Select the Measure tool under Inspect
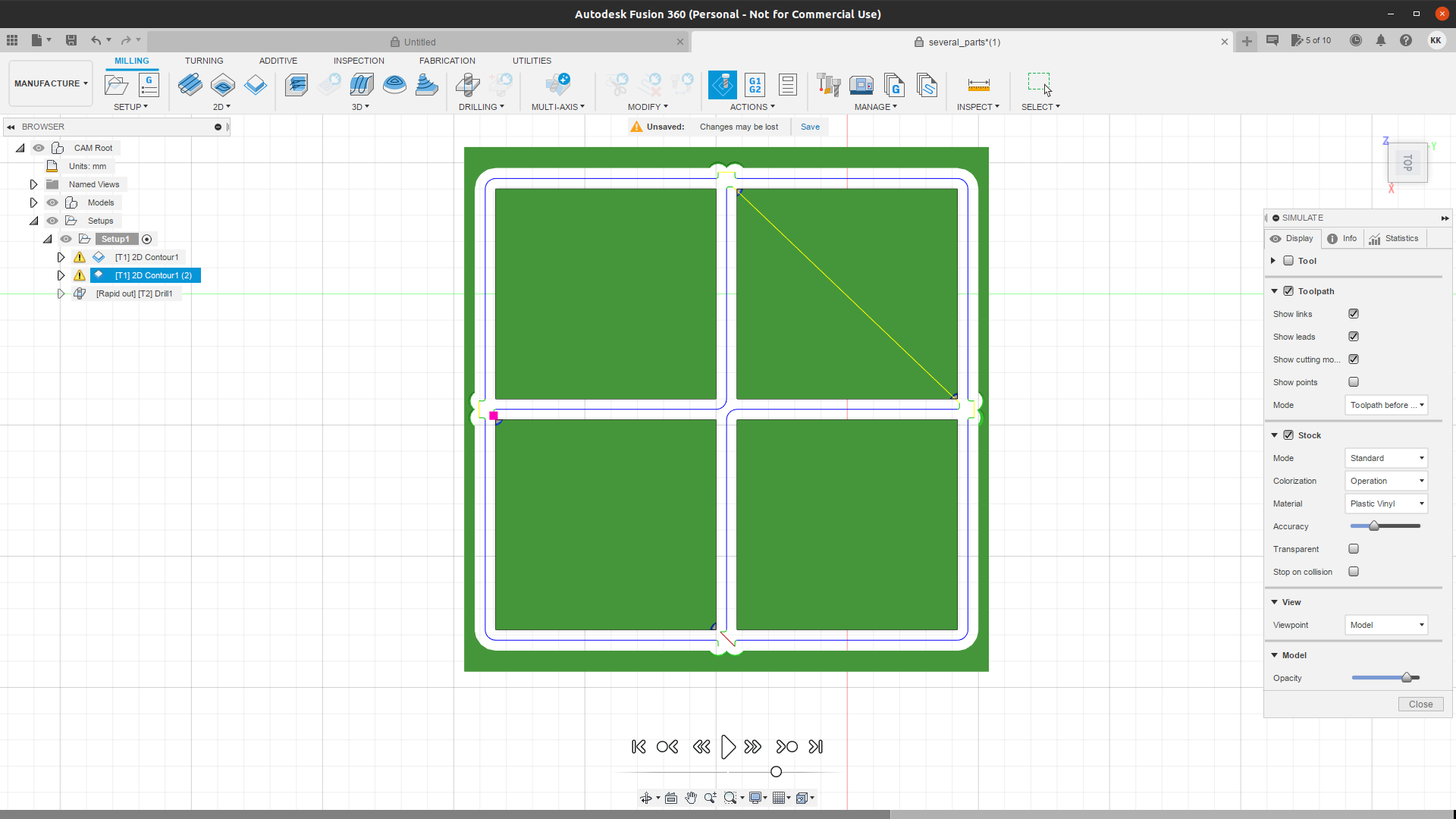Image resolution: width=1456 pixels, height=819 pixels. point(978,85)
